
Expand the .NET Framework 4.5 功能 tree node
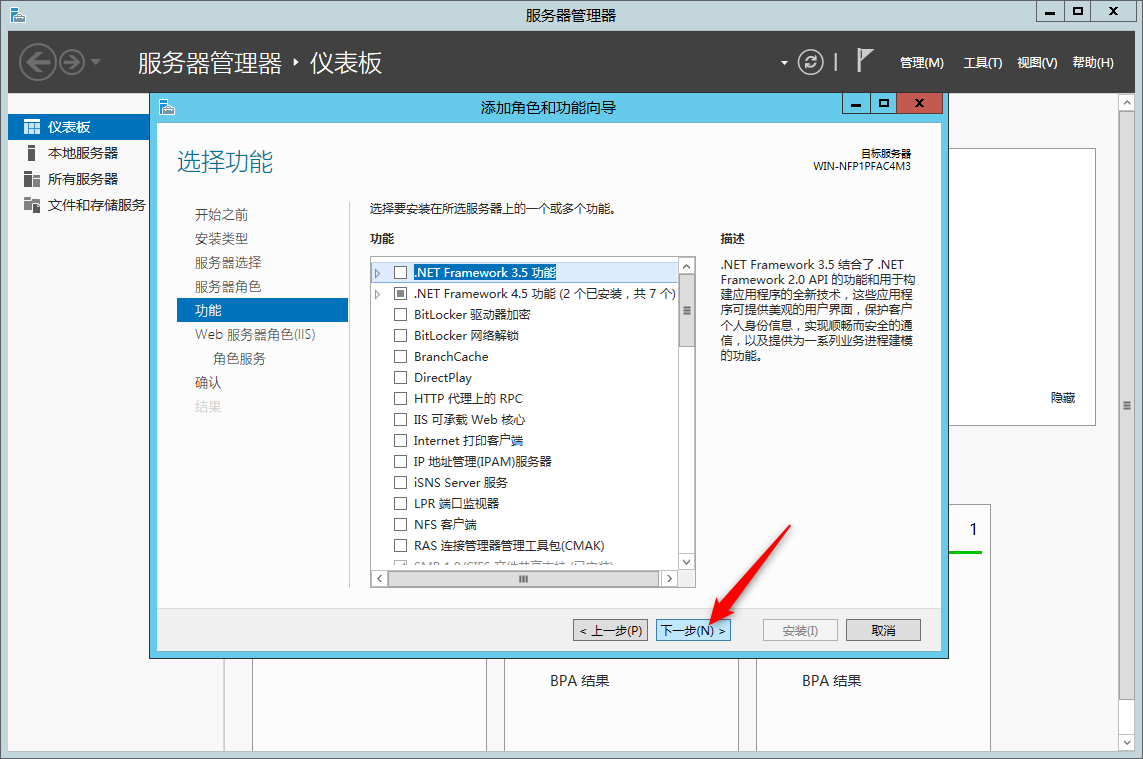click(378, 295)
